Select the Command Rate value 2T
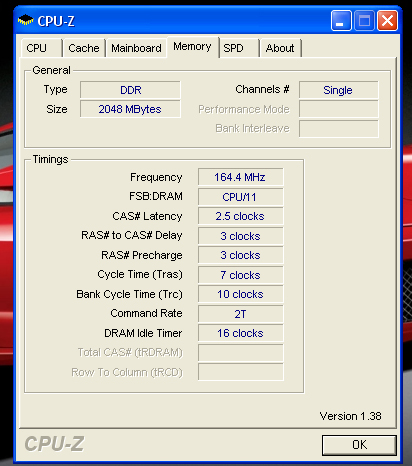Image resolution: width=412 pixels, height=466 pixels. 240,314
